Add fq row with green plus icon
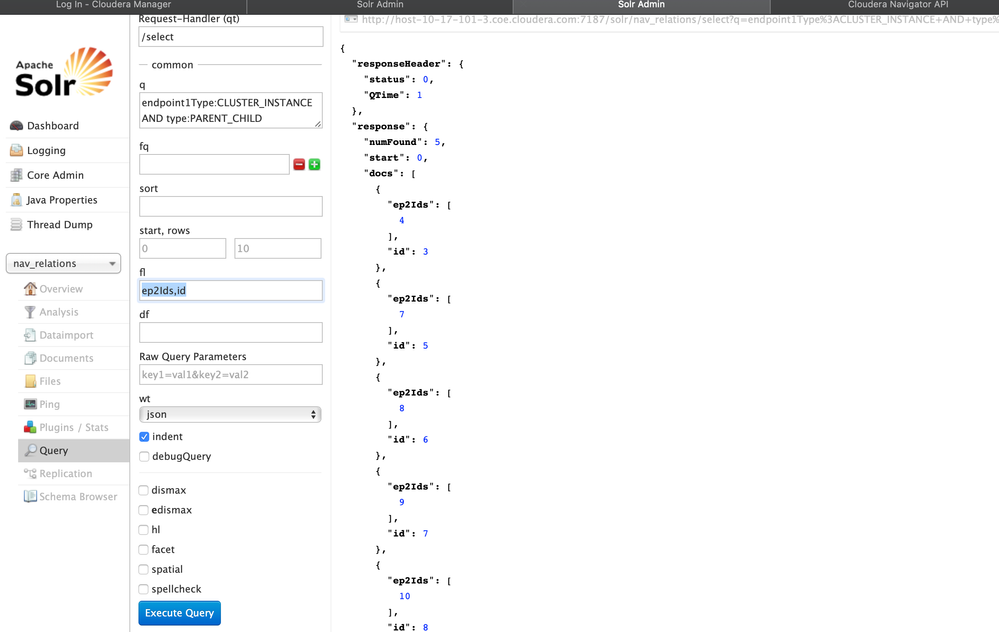 click(314, 164)
